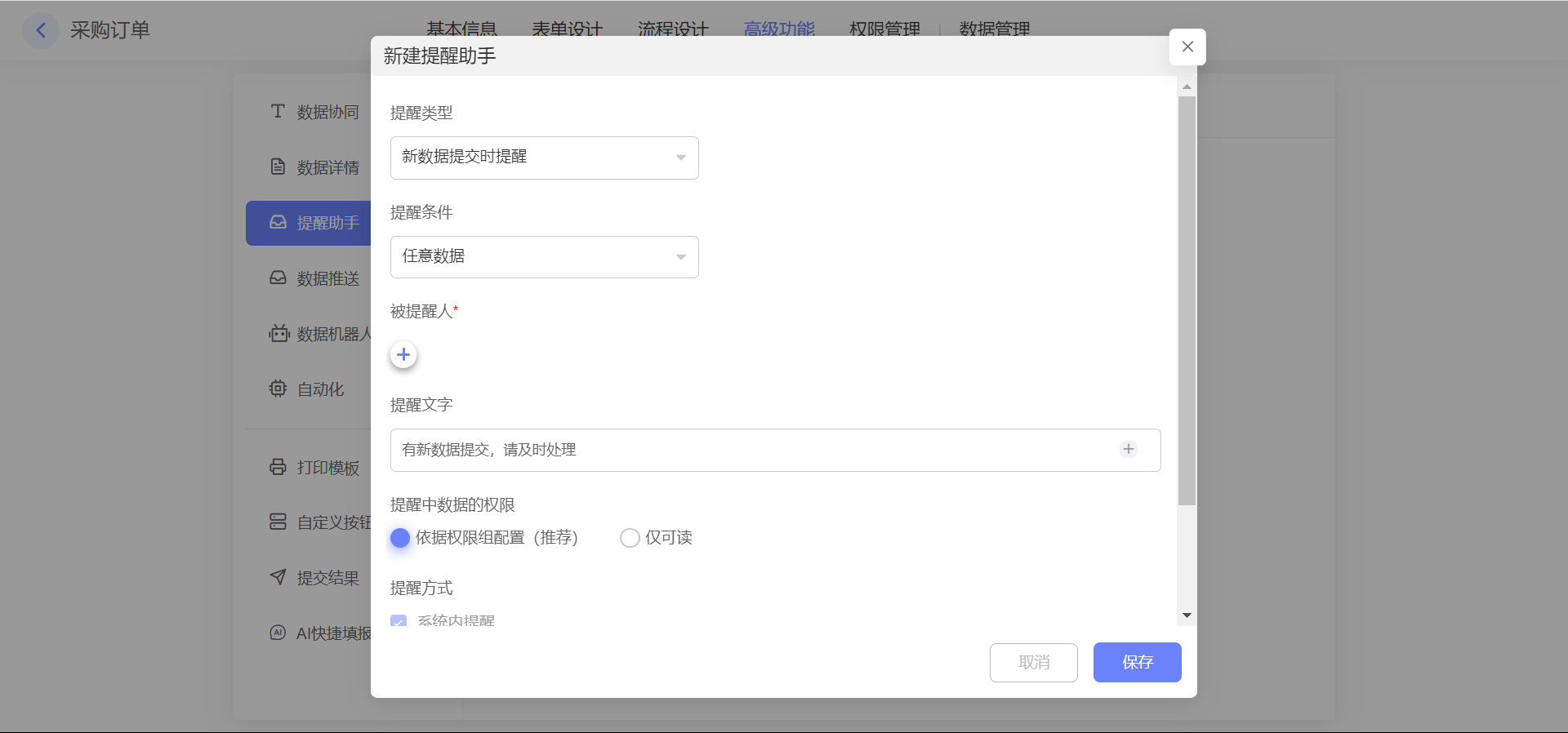Select the 依据权限组配置 radio option

[400, 538]
